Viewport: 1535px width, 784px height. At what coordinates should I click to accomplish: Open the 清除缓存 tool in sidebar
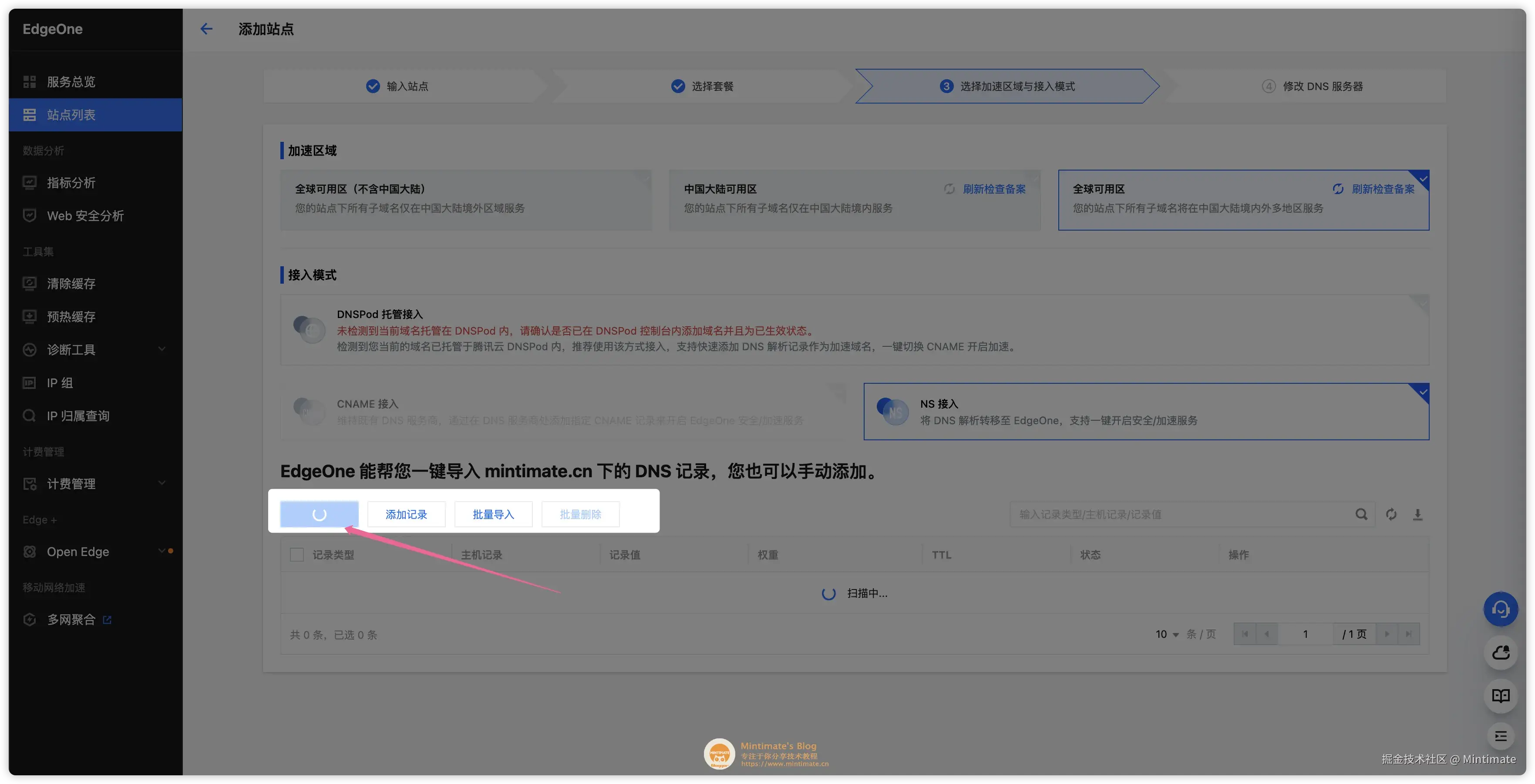coord(71,284)
